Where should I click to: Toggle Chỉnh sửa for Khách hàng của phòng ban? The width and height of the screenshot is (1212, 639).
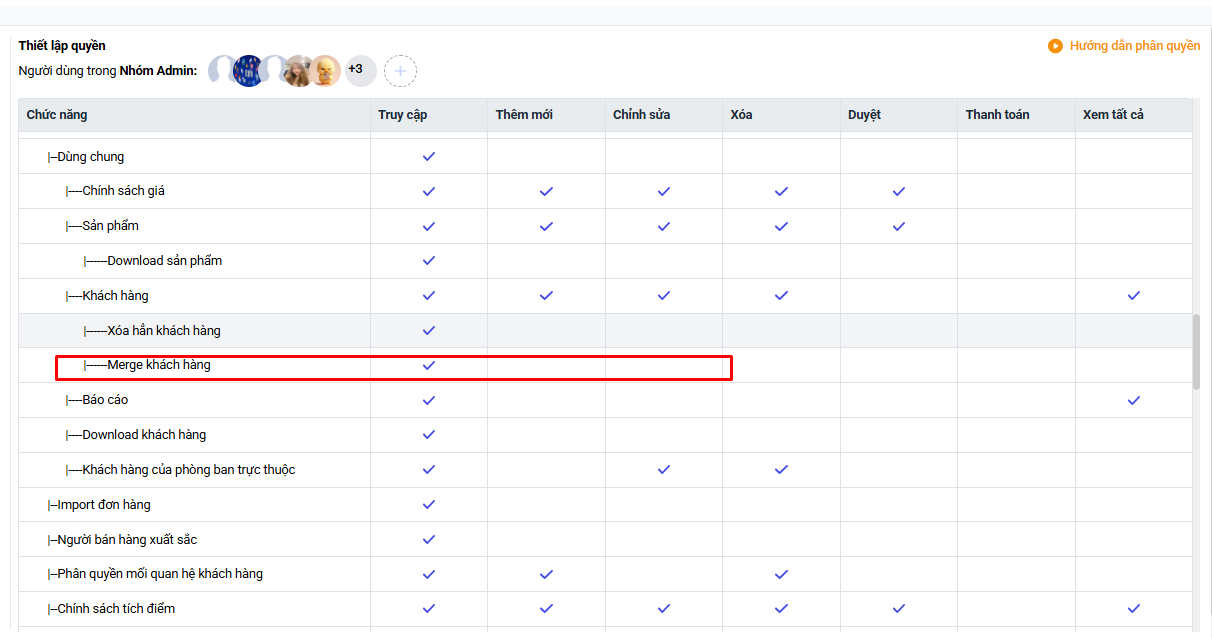663,470
